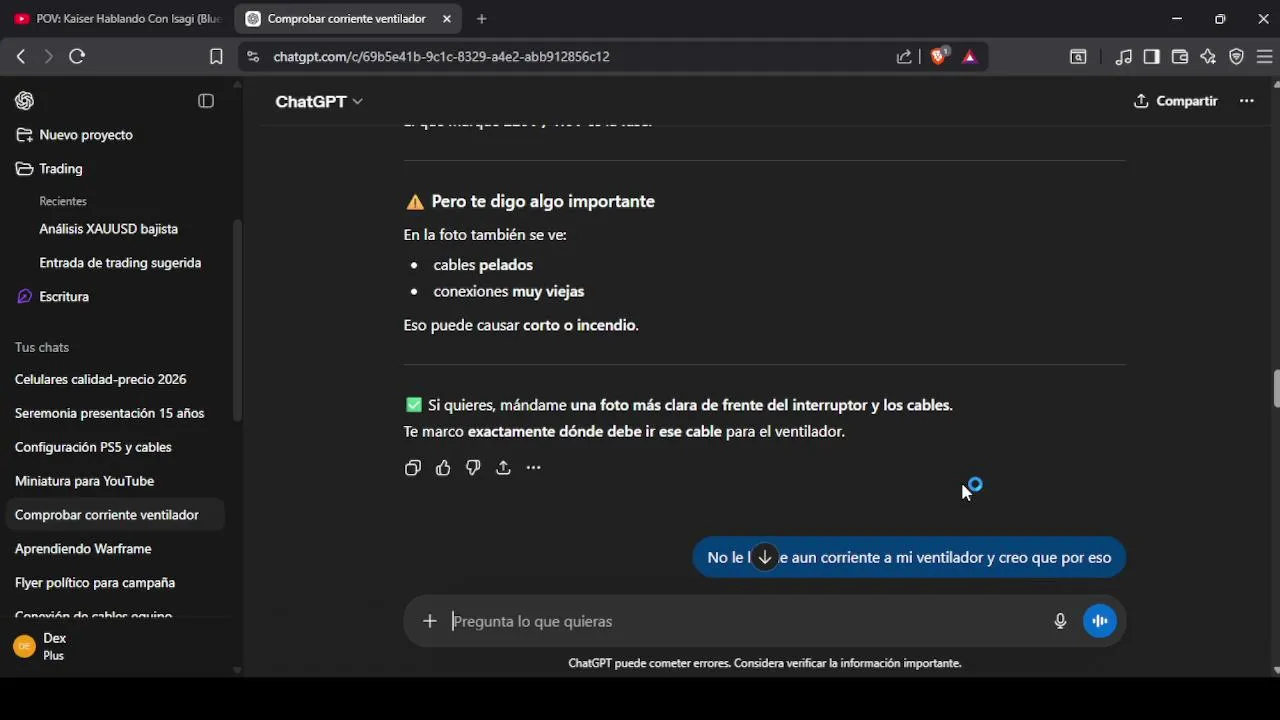Viewport: 1280px width, 720px height.
Task: Bookmark this page with bookmark icon
Action: [216, 57]
